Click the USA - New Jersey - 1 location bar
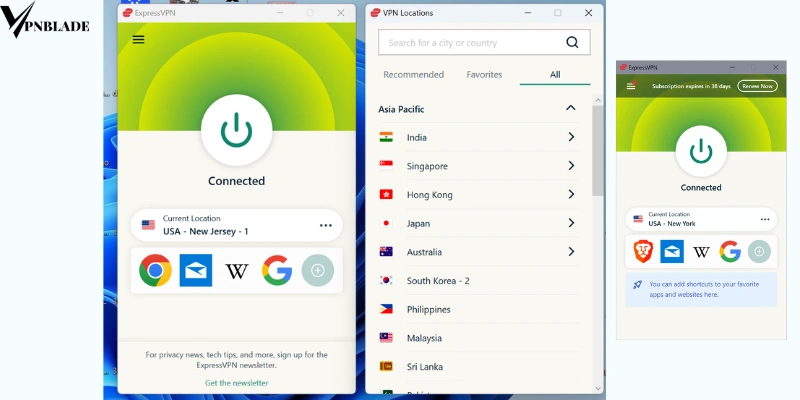 pos(236,225)
